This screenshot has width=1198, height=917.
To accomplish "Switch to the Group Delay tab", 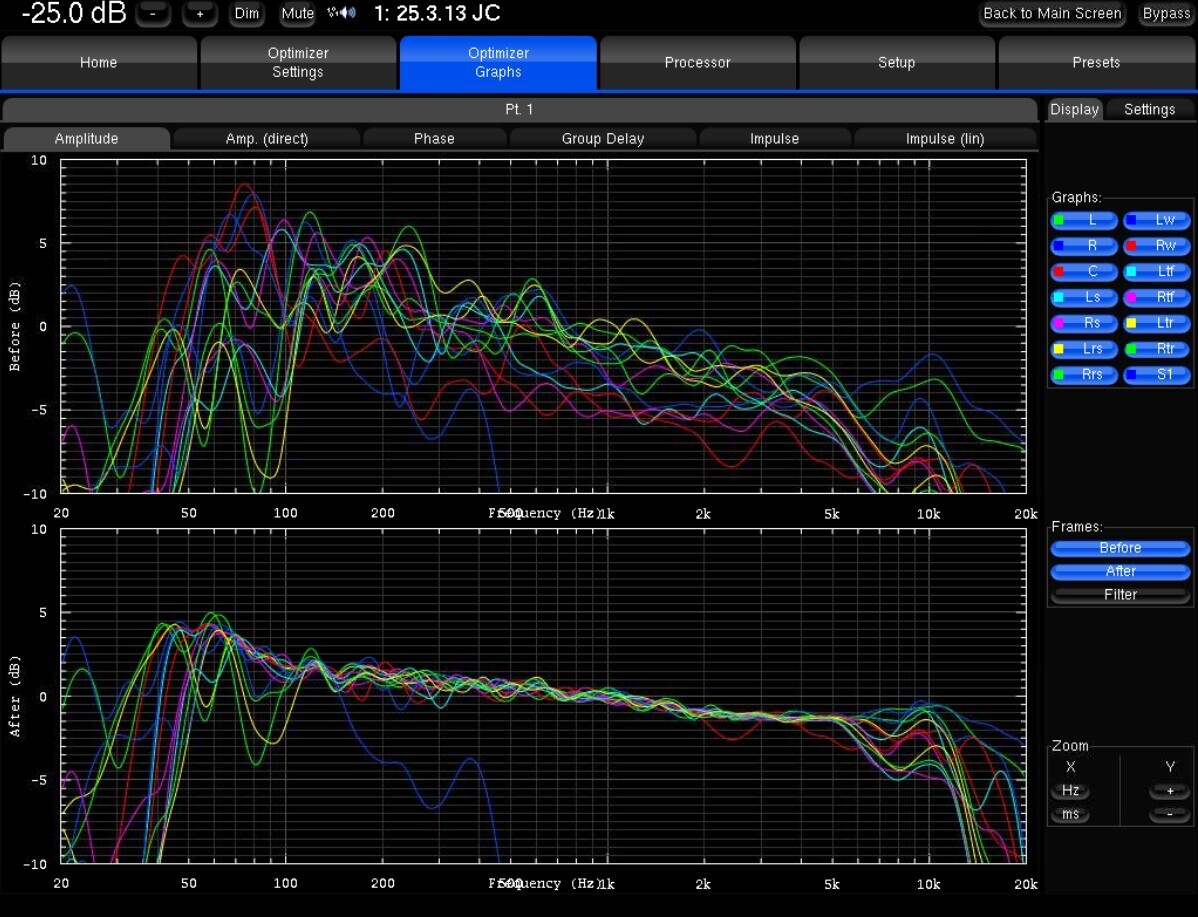I will (602, 139).
